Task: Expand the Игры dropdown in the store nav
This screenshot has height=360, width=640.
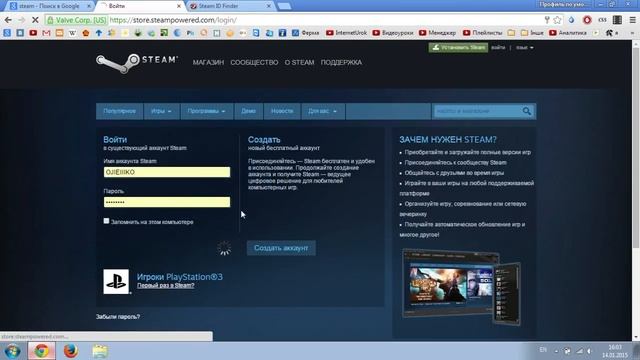Action: click(161, 111)
